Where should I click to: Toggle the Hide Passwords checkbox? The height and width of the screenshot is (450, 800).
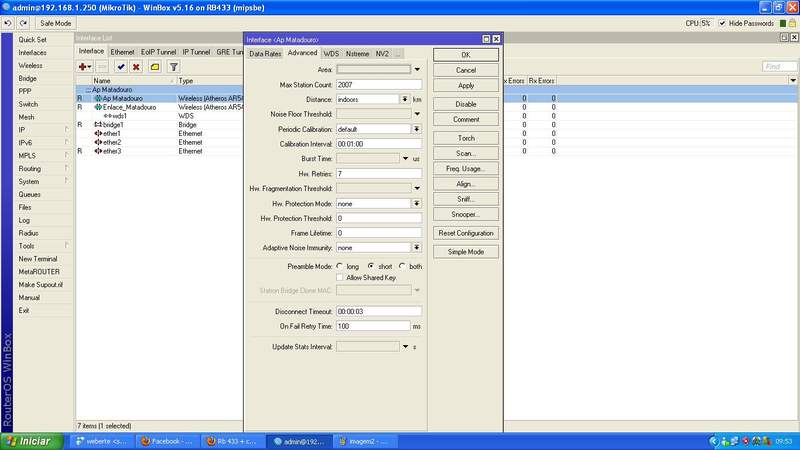(x=722, y=23)
